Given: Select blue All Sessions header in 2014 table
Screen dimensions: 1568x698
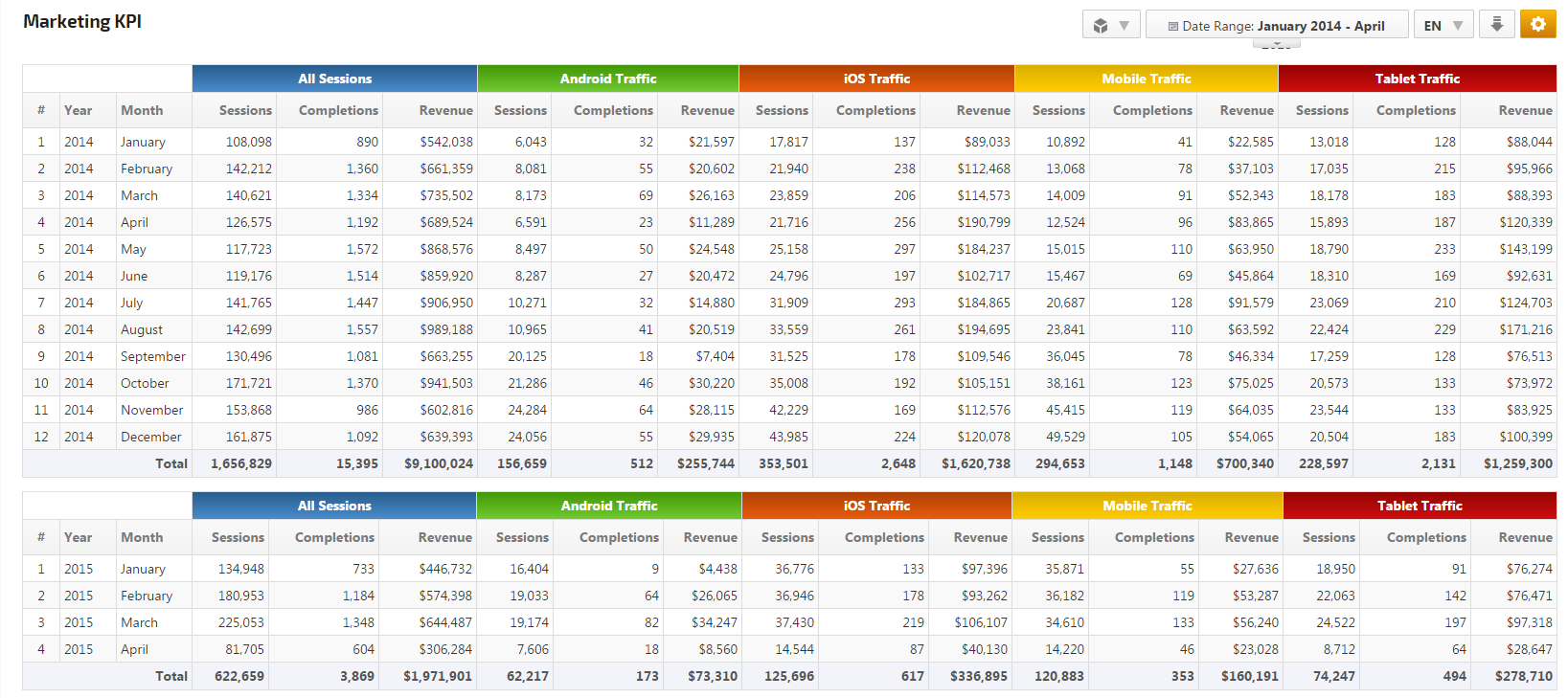Looking at the screenshot, I should 334,79.
